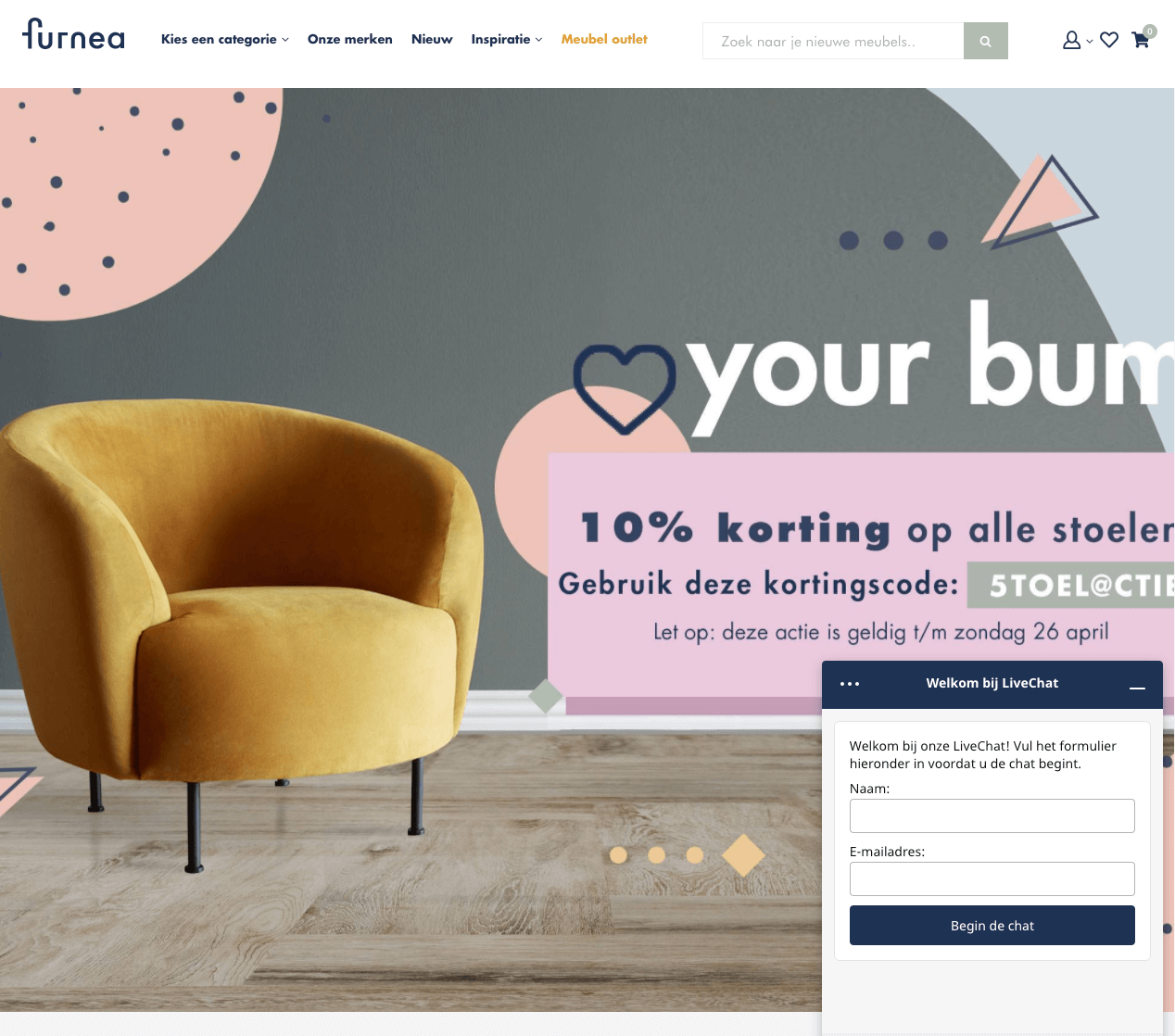Open the Onze merken menu item
Image resolution: width=1175 pixels, height=1036 pixels.
point(350,39)
